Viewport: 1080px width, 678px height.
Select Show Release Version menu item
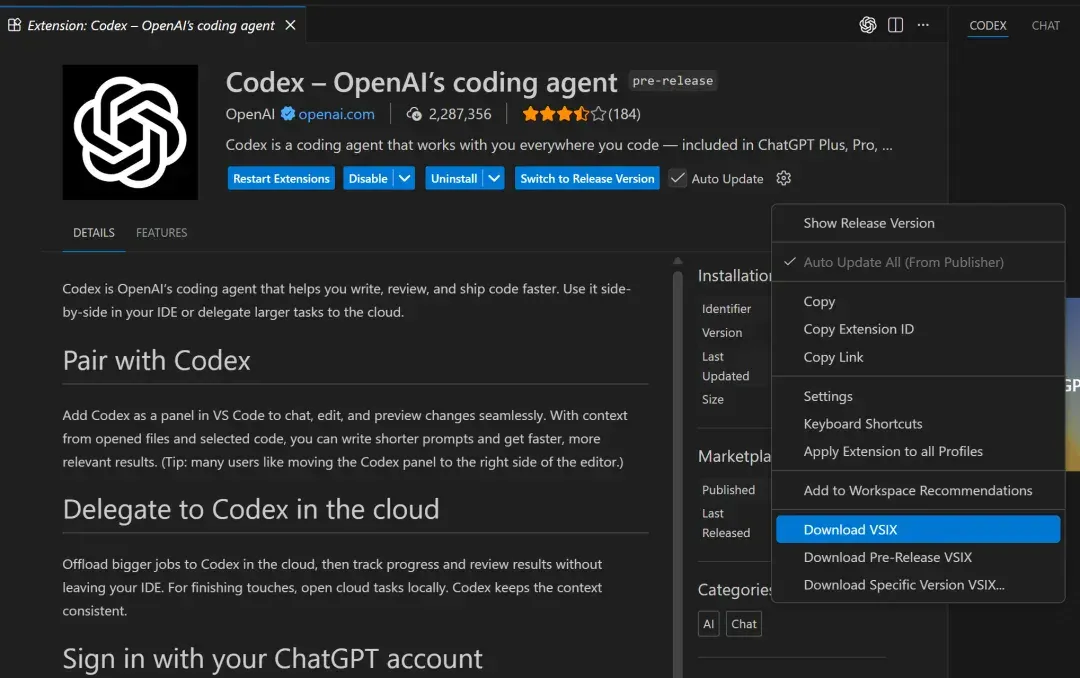[x=918, y=223]
